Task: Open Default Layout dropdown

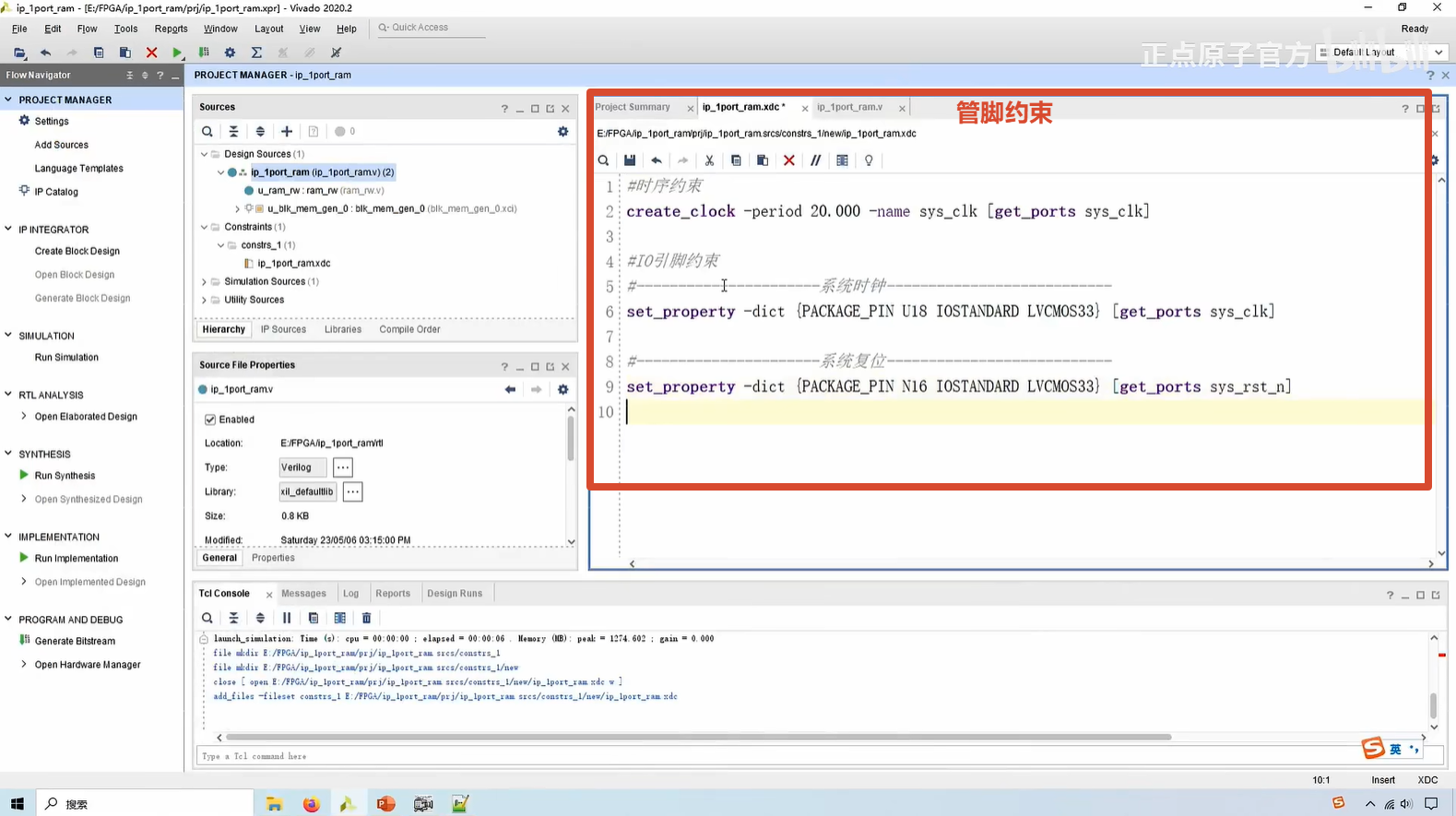Action: (x=1382, y=53)
